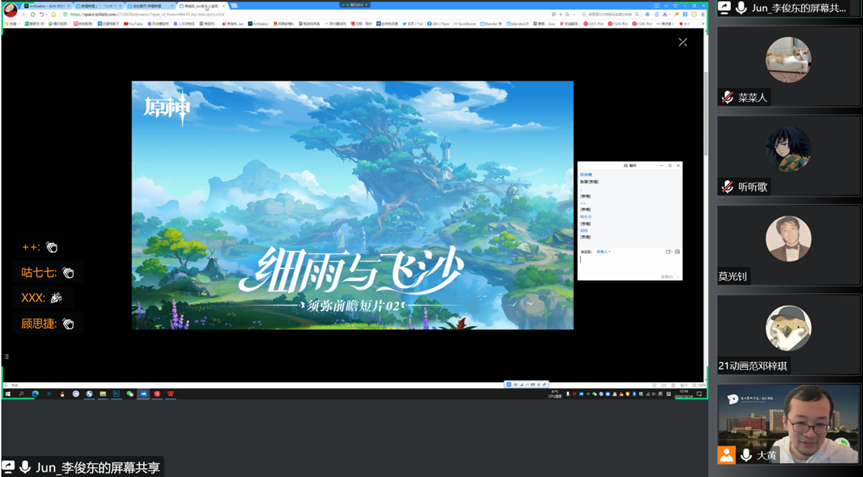Click mic icon in bottom-left share label

click(25, 467)
